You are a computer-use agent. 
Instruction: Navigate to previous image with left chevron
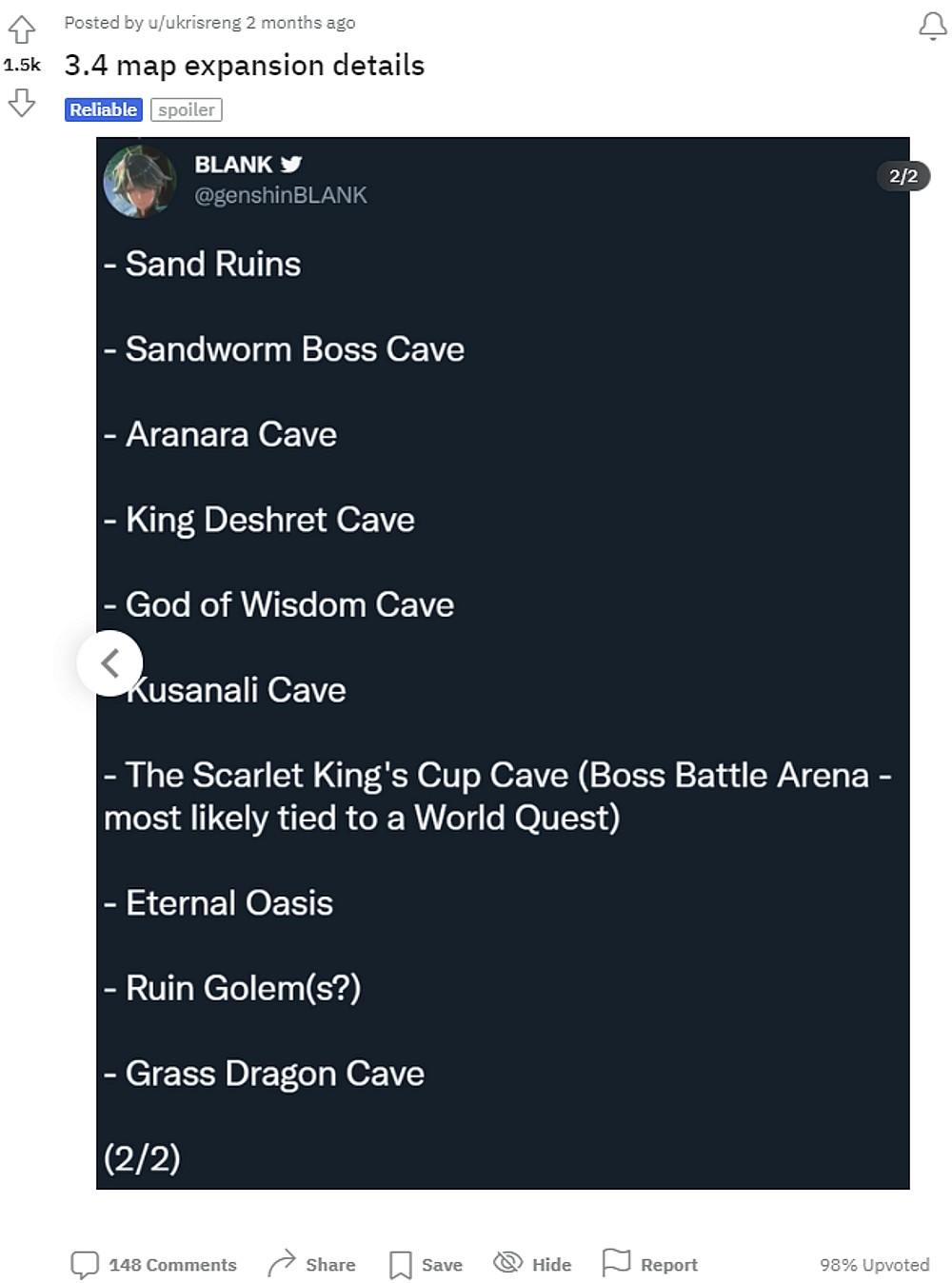point(109,662)
